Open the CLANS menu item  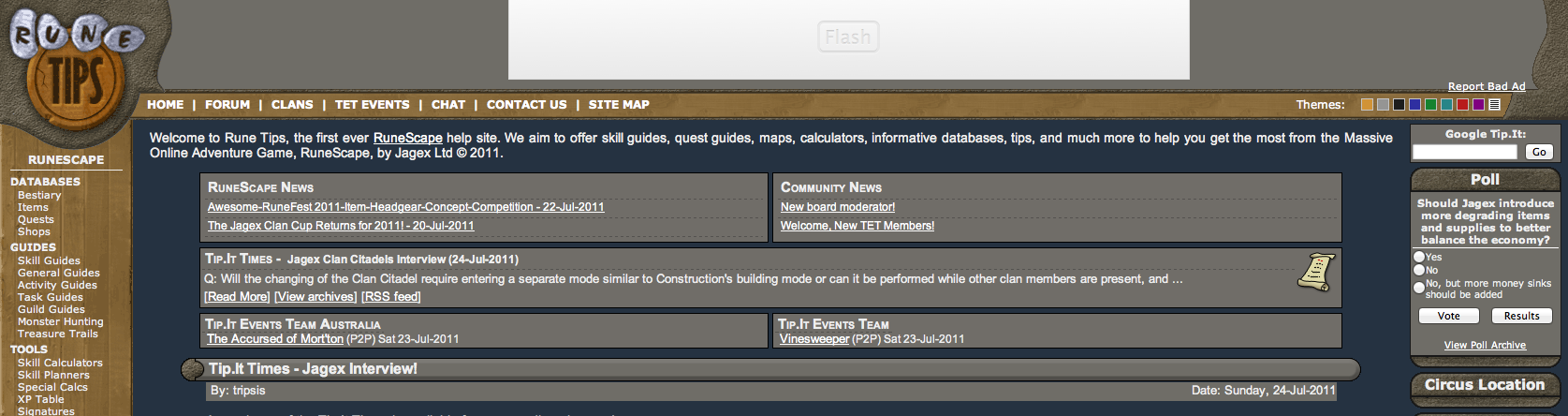[x=292, y=105]
